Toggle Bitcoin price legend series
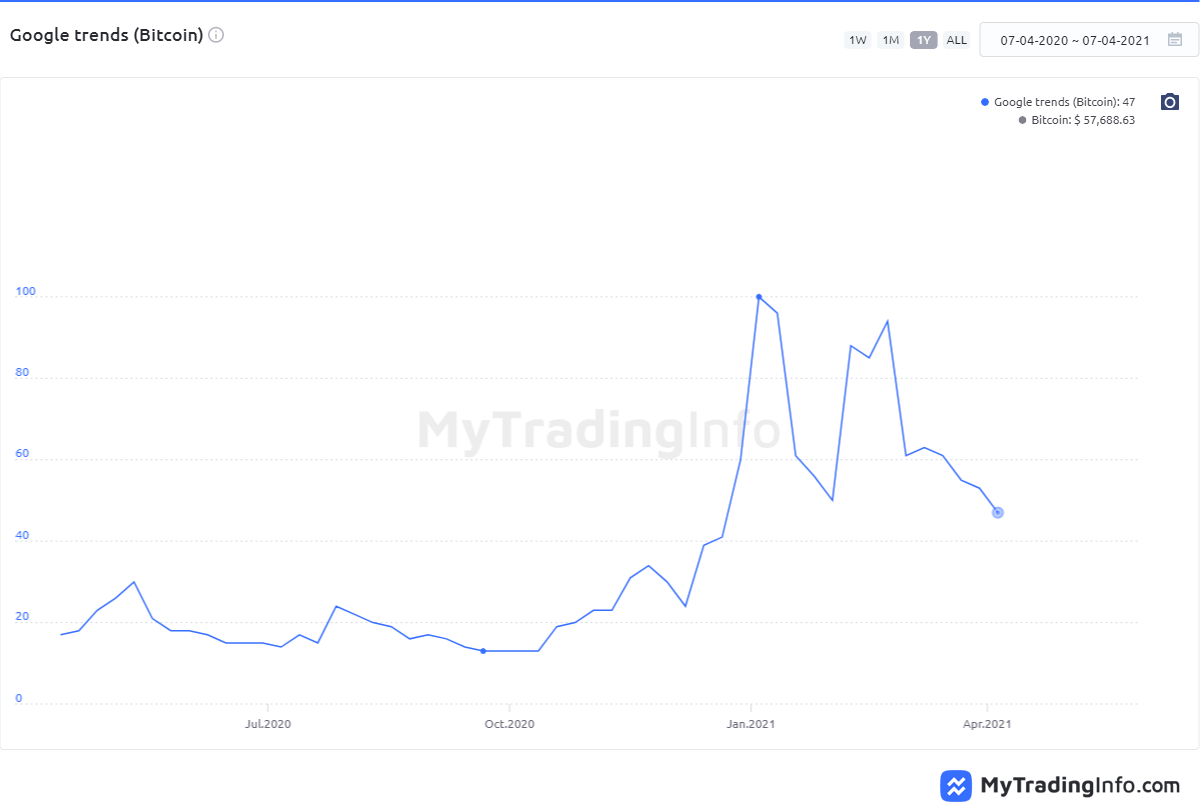 (x=1083, y=120)
